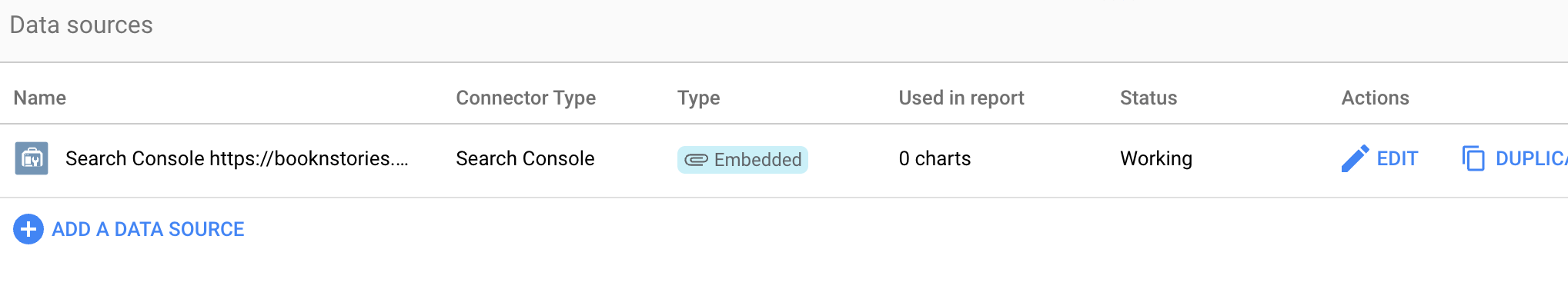Click the Actions column header
Screen dimensions: 1568x289
tap(1375, 98)
